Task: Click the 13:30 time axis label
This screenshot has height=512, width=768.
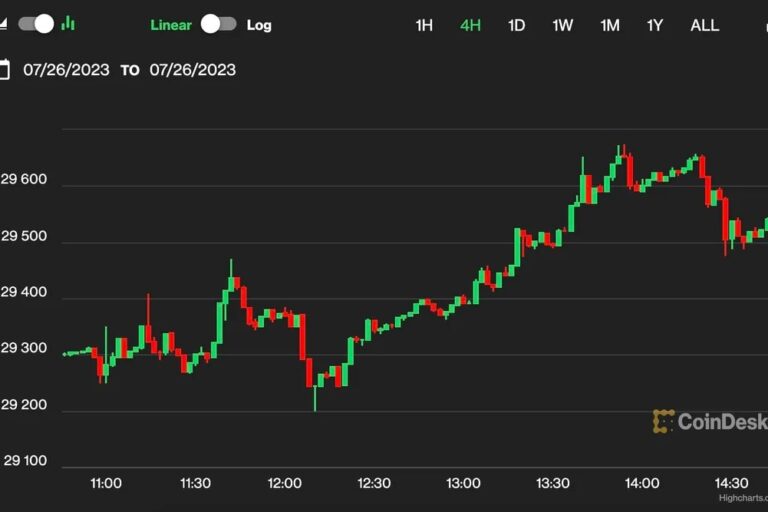Action: tap(552, 484)
